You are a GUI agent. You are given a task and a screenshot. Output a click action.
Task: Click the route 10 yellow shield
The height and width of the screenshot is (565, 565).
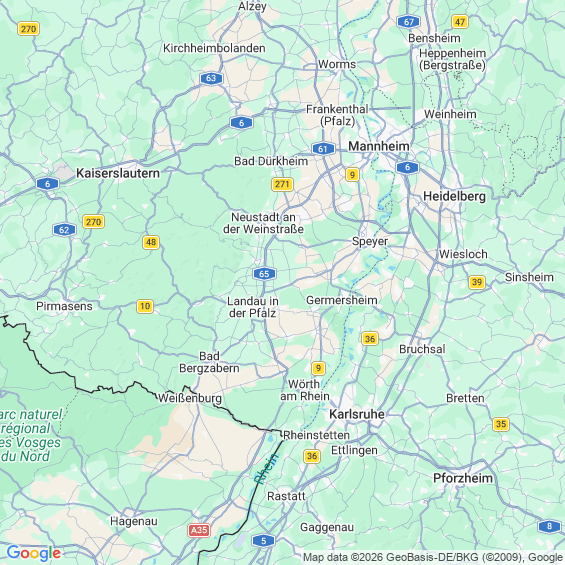tap(145, 306)
